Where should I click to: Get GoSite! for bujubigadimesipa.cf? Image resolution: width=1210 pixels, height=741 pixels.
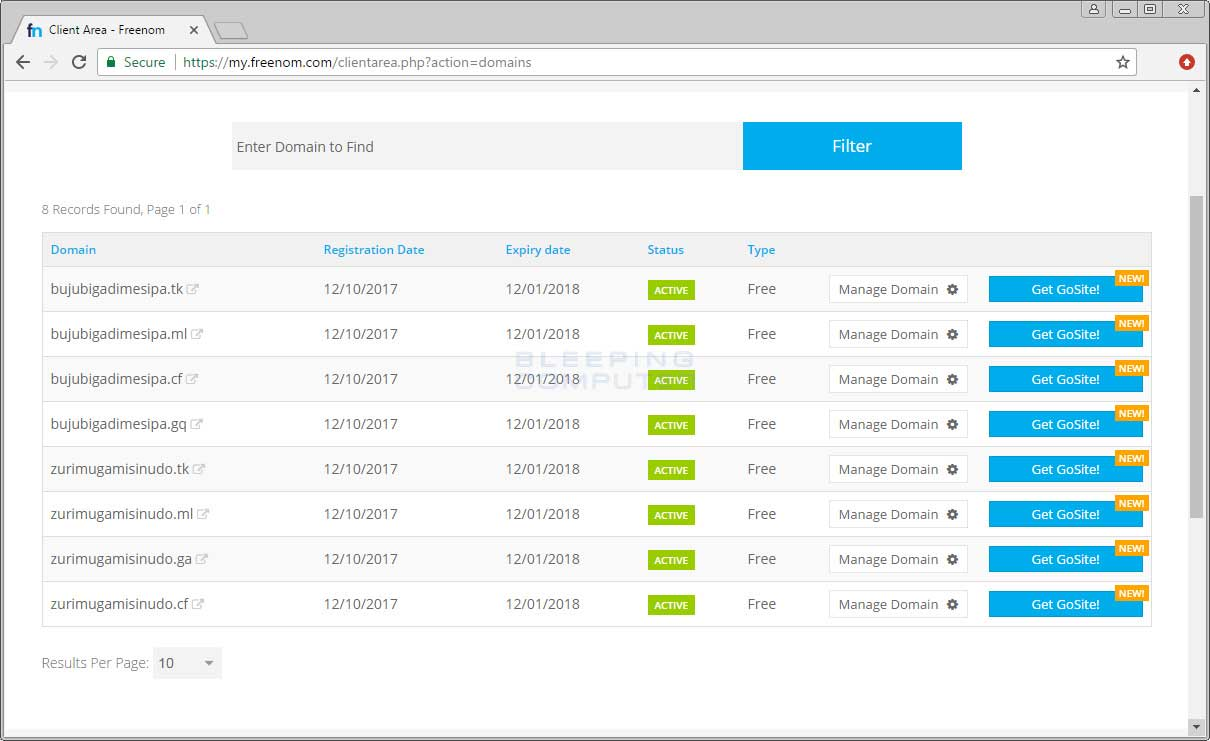click(x=1065, y=379)
